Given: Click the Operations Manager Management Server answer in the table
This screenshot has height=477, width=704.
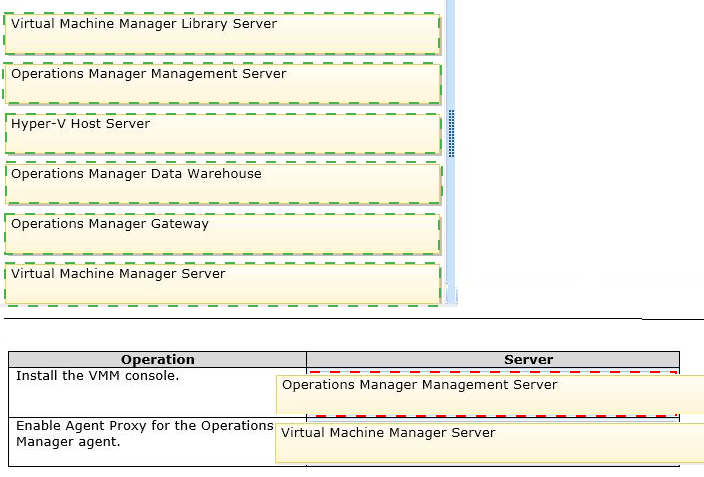Looking at the screenshot, I should 489,394.
